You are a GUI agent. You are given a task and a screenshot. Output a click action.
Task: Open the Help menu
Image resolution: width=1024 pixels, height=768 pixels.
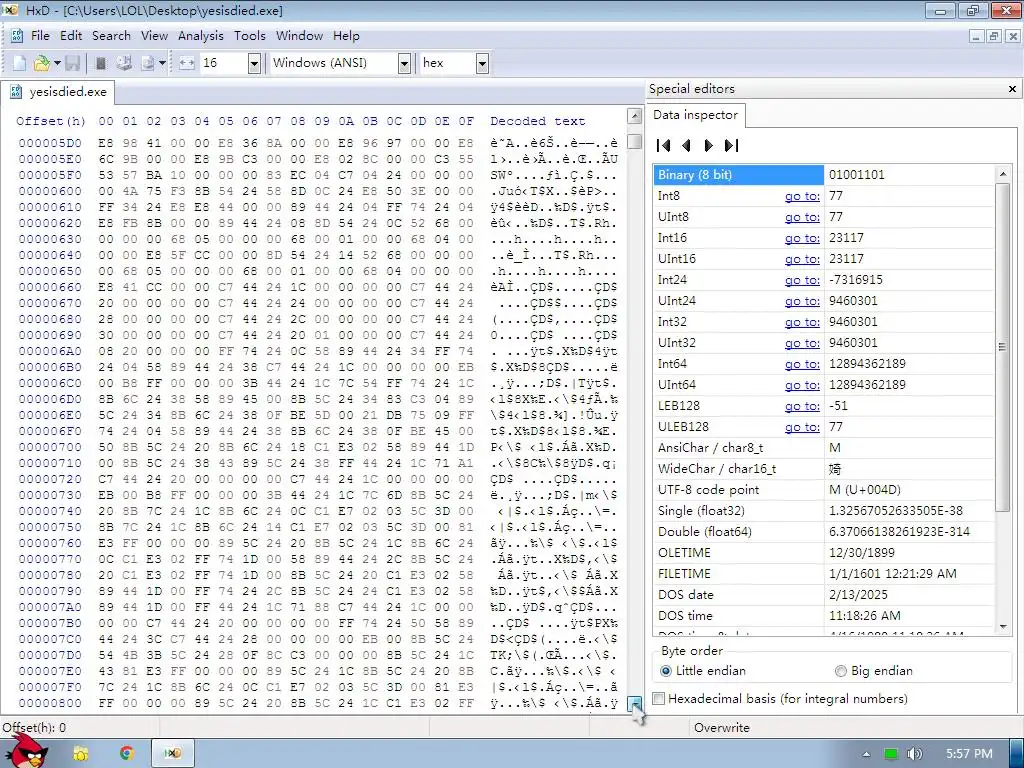click(x=346, y=36)
